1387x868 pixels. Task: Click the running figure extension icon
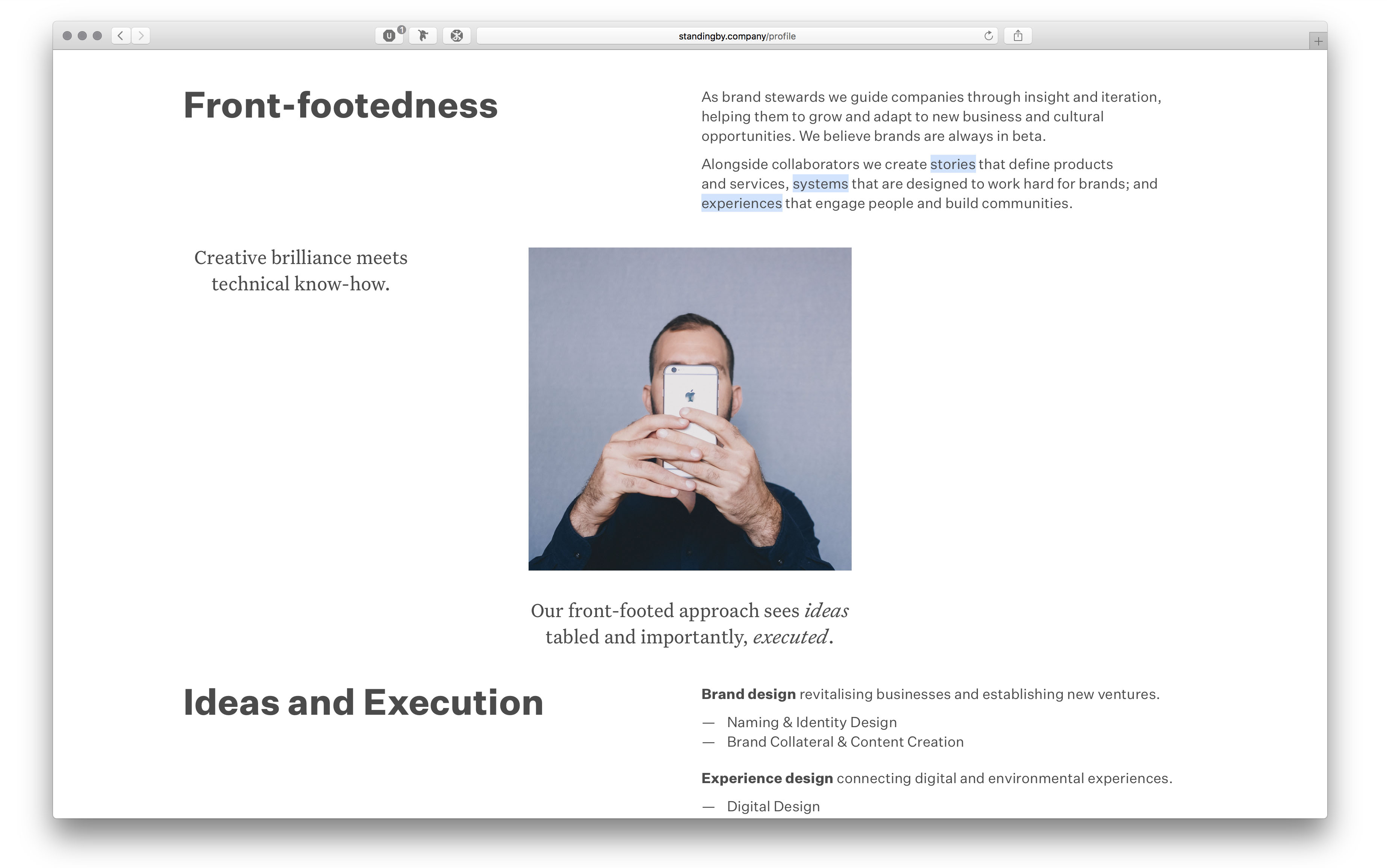pos(423,36)
